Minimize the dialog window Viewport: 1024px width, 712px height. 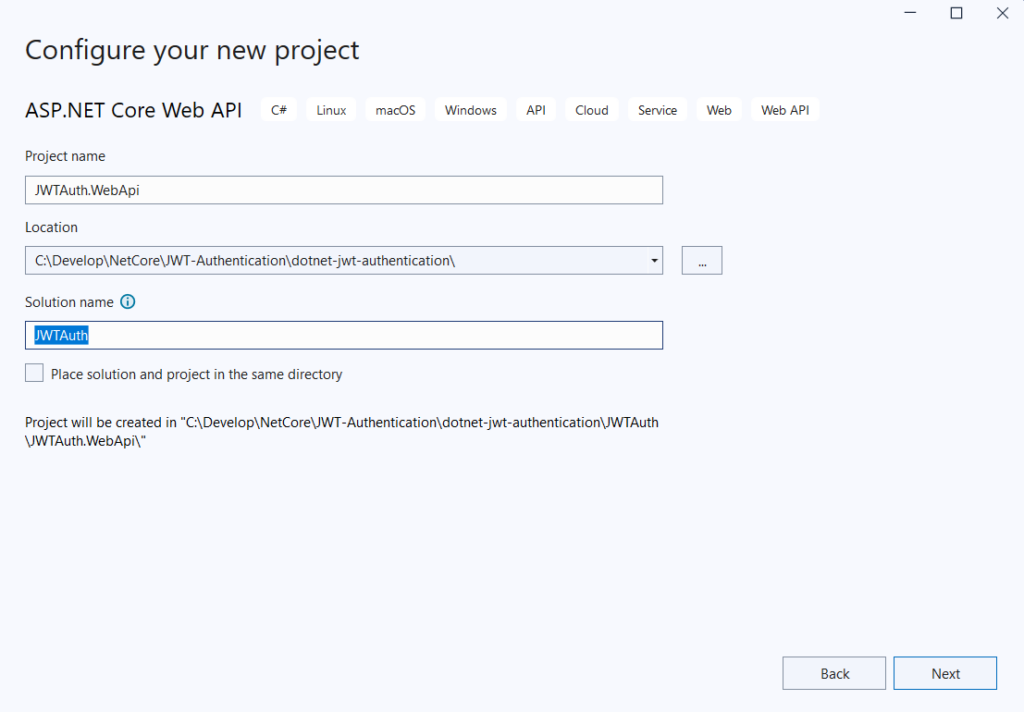coord(910,13)
